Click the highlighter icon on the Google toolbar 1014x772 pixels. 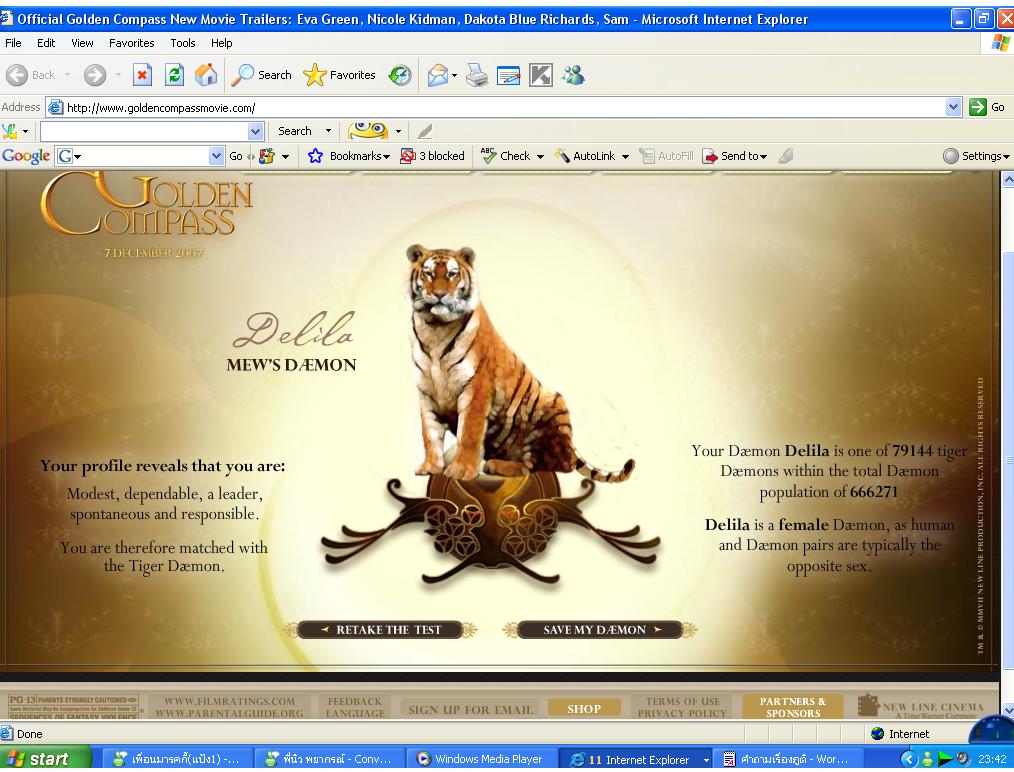coord(786,156)
